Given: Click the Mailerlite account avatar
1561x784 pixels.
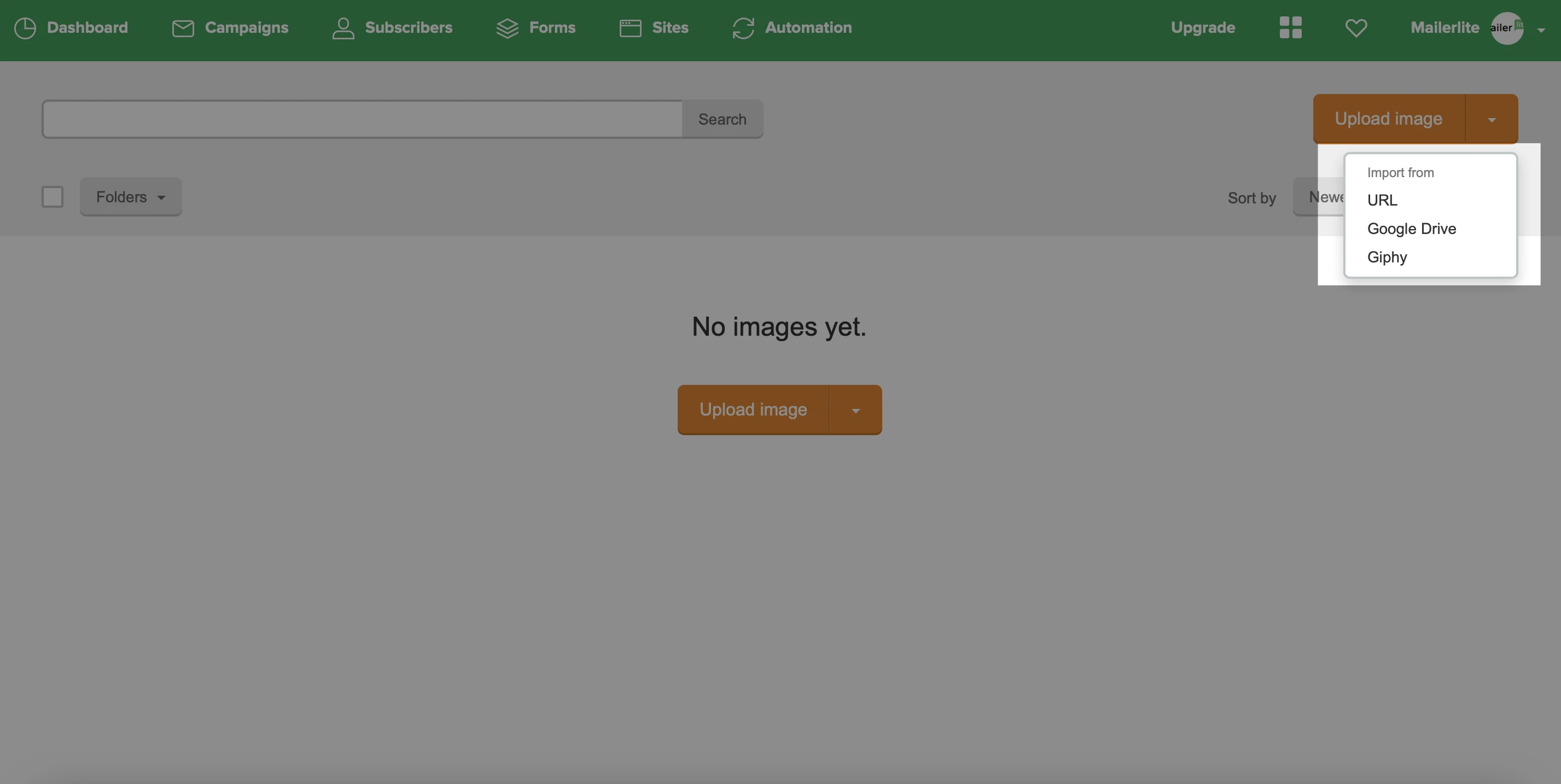Looking at the screenshot, I should [x=1506, y=28].
